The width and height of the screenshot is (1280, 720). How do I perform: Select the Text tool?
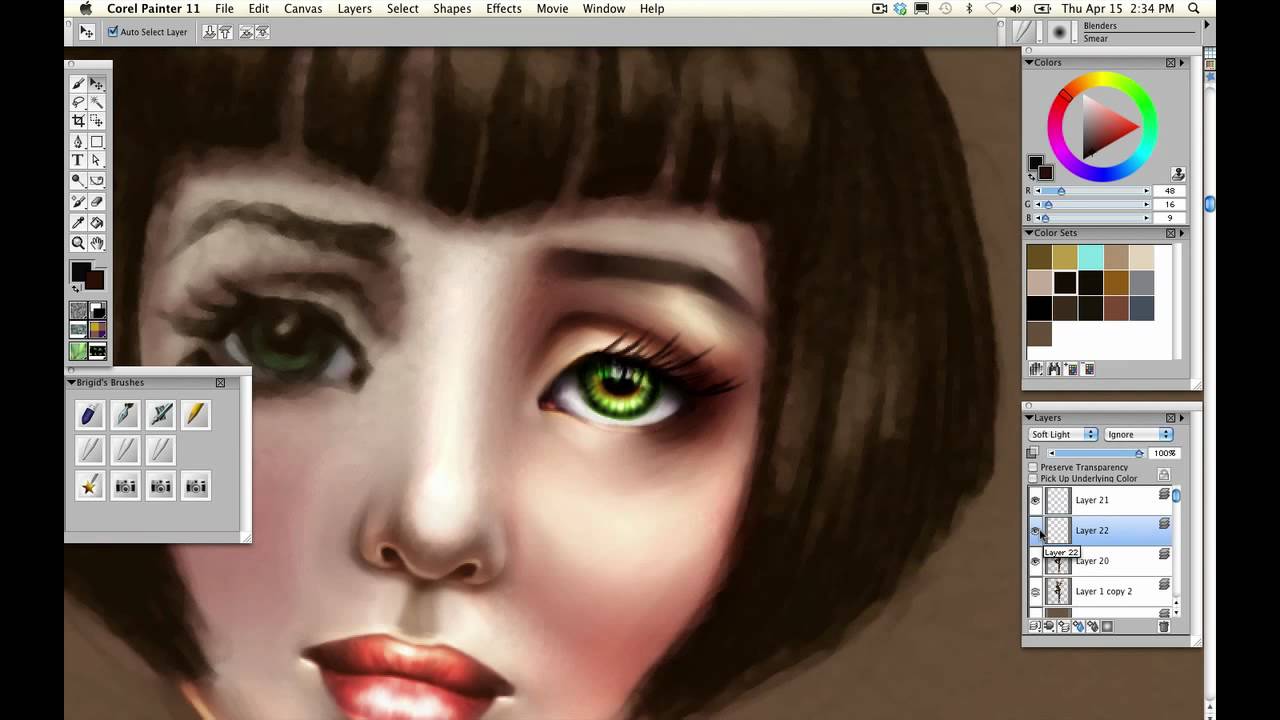click(x=78, y=160)
